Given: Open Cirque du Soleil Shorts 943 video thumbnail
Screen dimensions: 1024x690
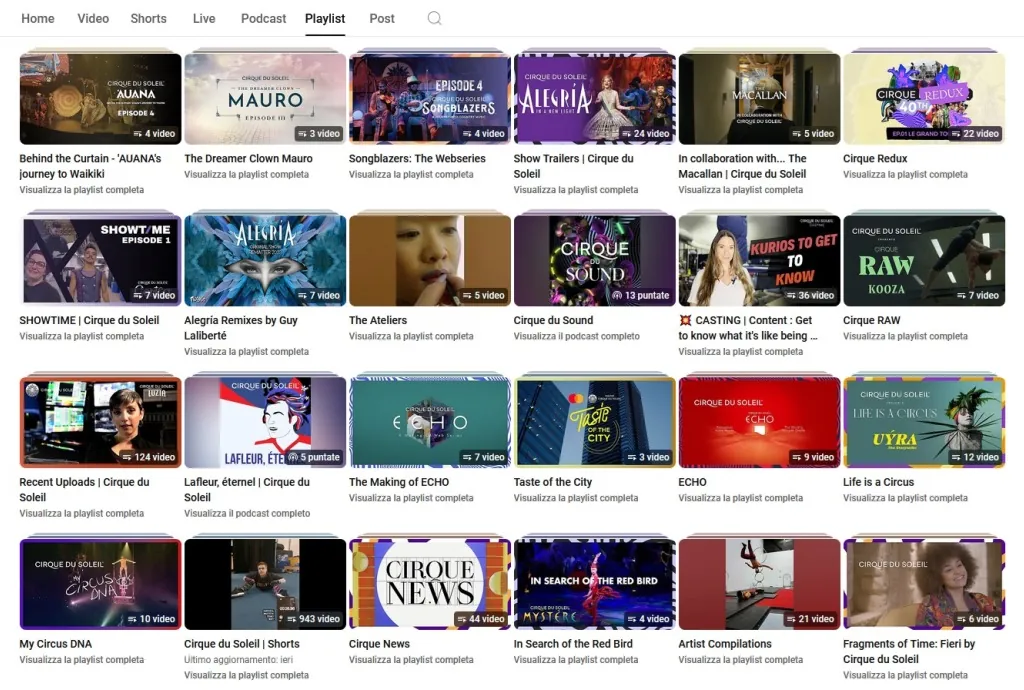Looking at the screenshot, I should [x=265, y=584].
